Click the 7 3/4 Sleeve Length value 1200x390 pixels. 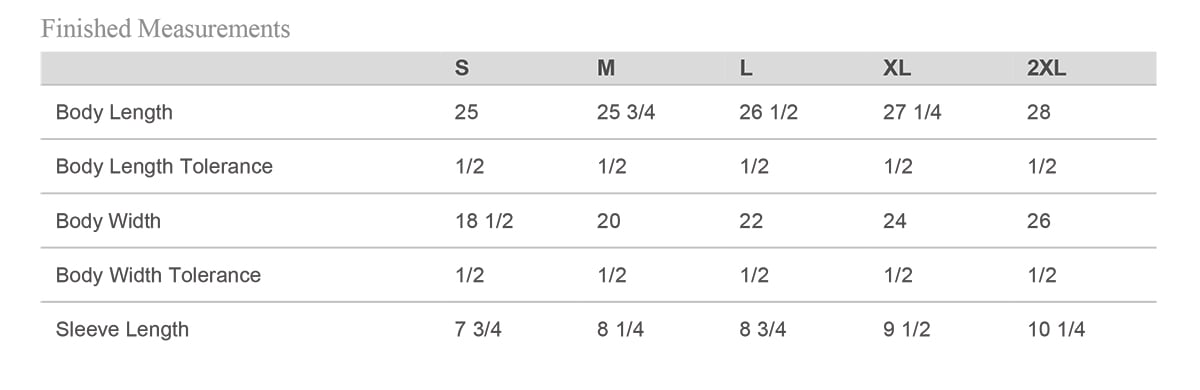(x=478, y=329)
